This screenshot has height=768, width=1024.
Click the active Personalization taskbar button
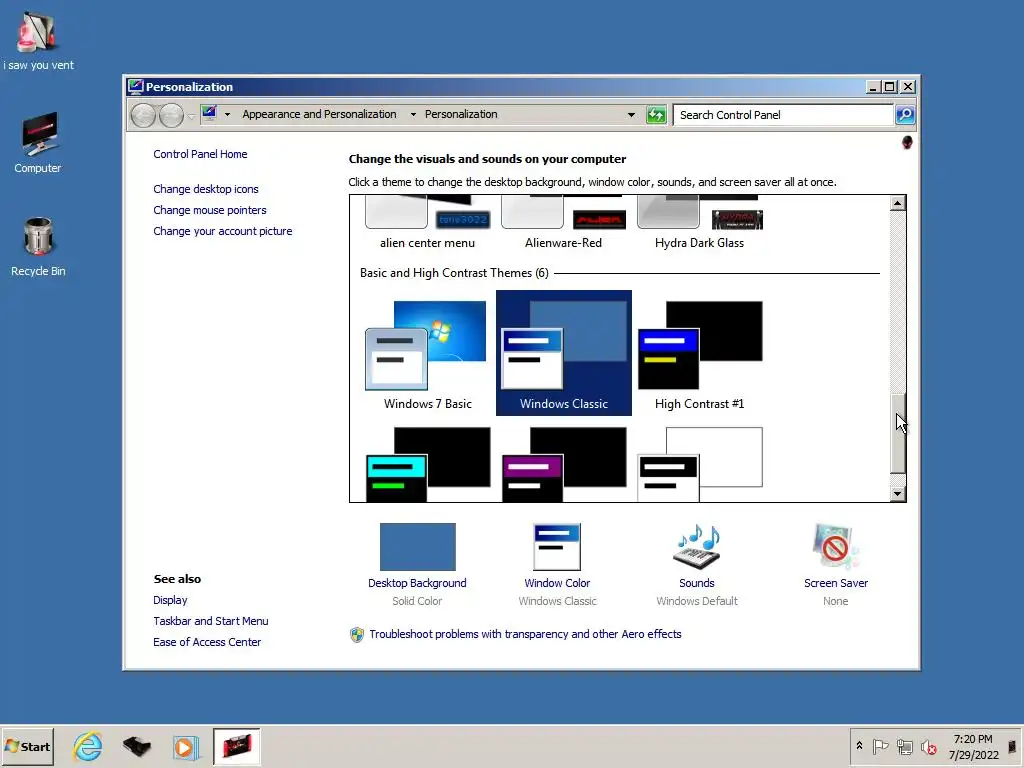pyautogui.click(x=237, y=746)
